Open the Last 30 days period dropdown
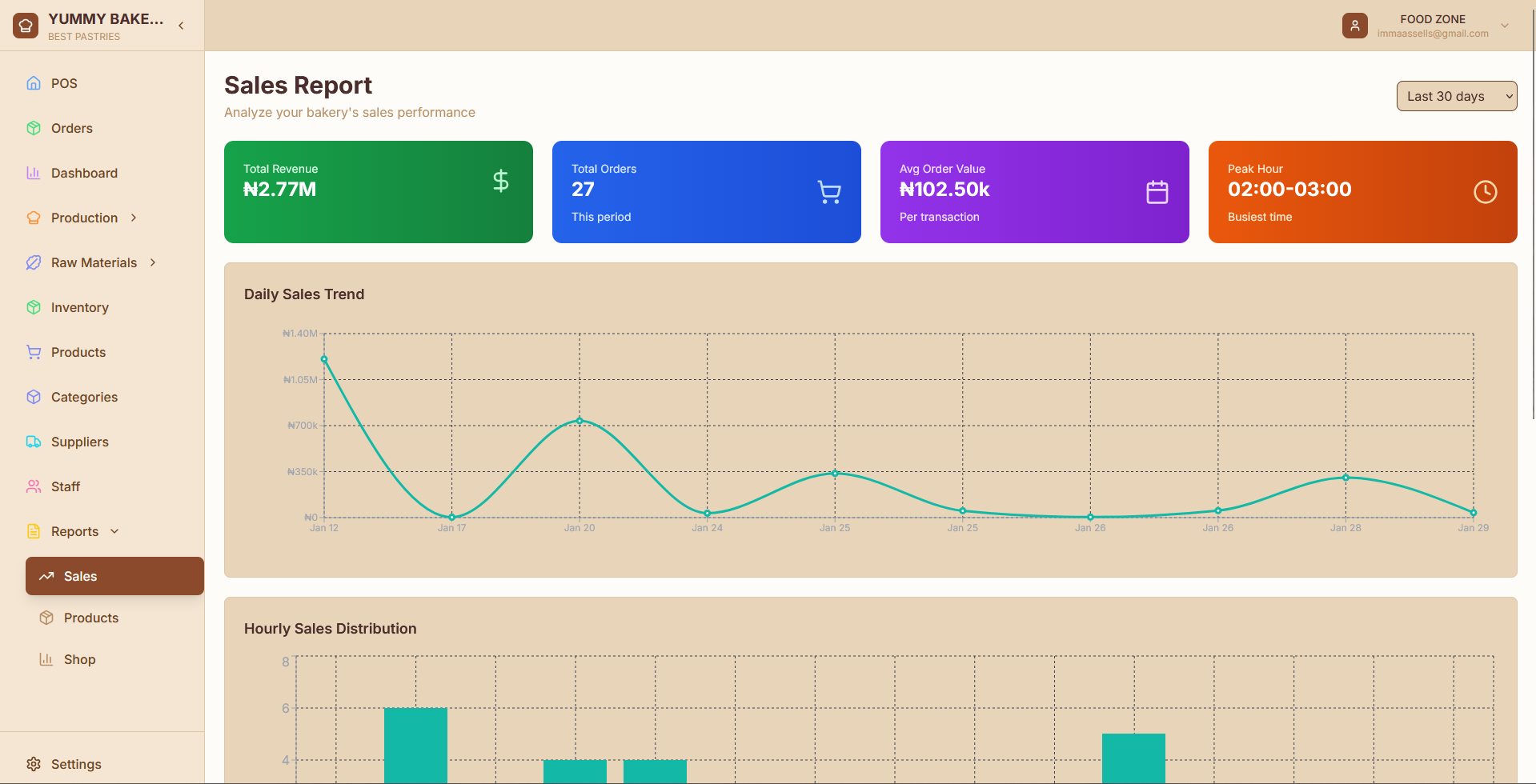Screen dimensions: 1536x784 (x=1456, y=96)
